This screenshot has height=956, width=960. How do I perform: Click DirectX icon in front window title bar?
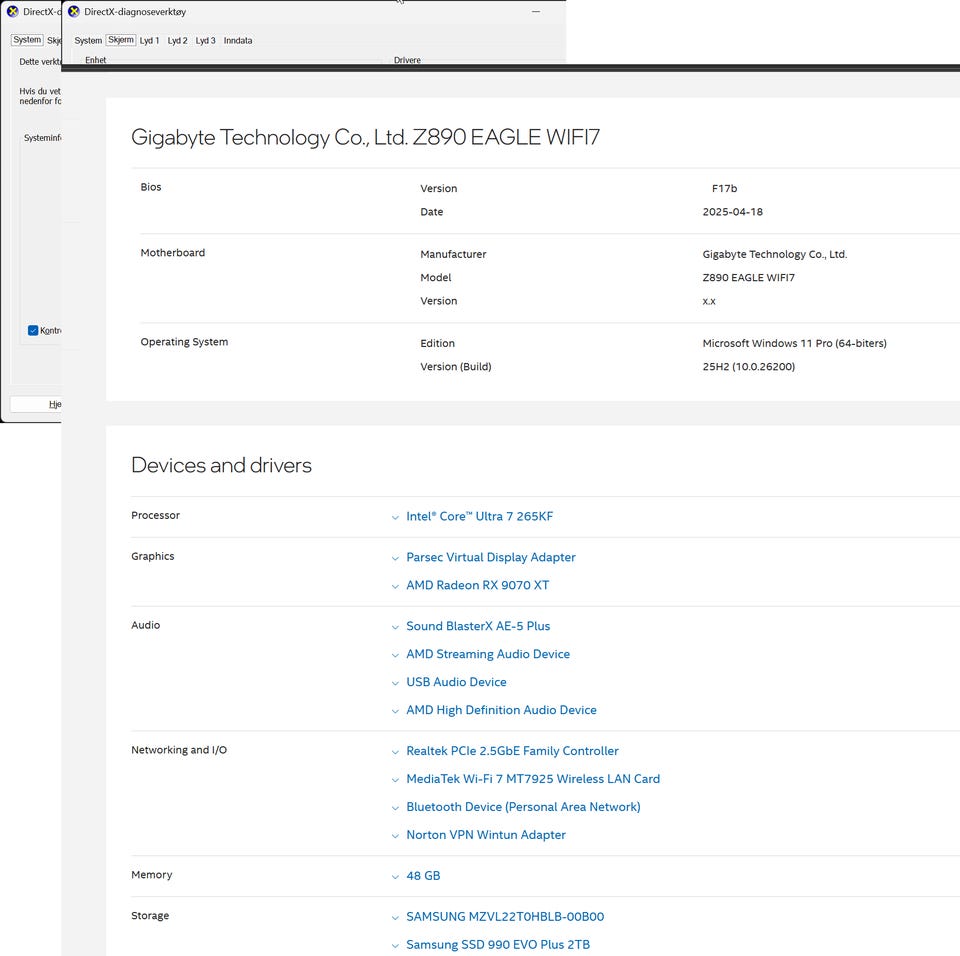pyautogui.click(x=74, y=12)
